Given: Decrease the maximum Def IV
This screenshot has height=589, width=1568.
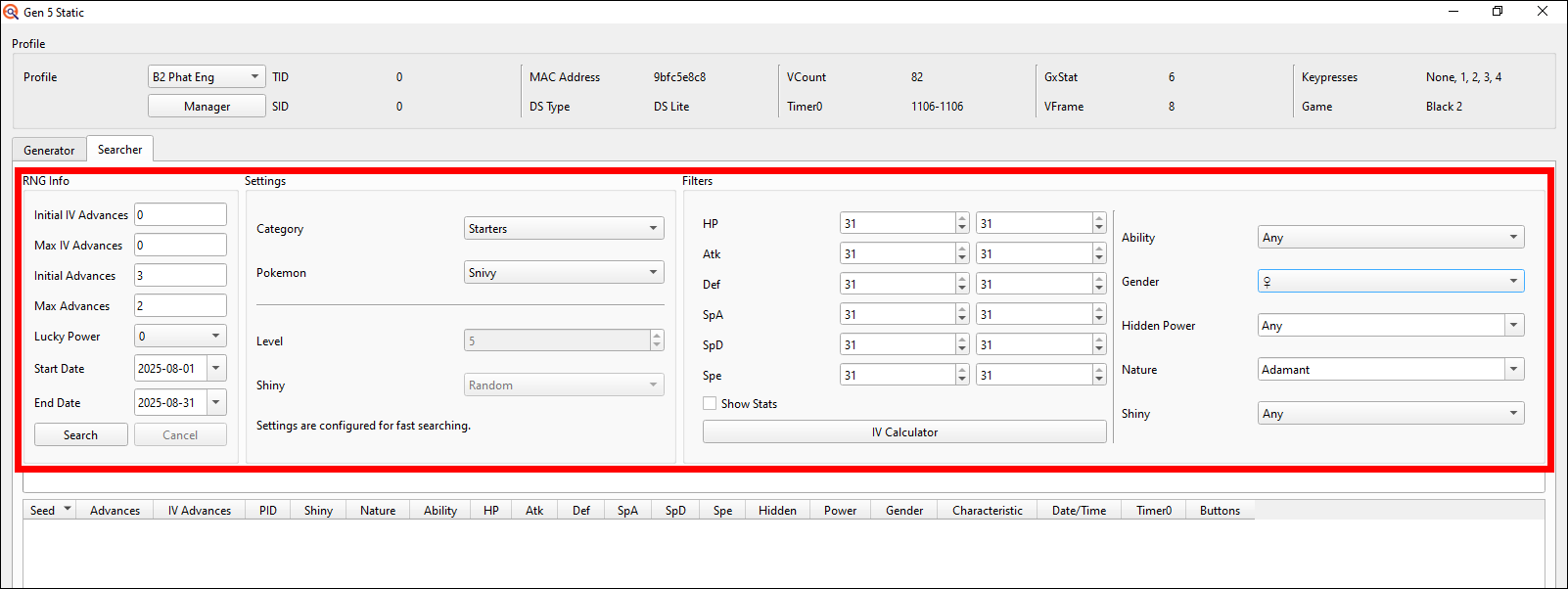Looking at the screenshot, I should (x=1099, y=290).
